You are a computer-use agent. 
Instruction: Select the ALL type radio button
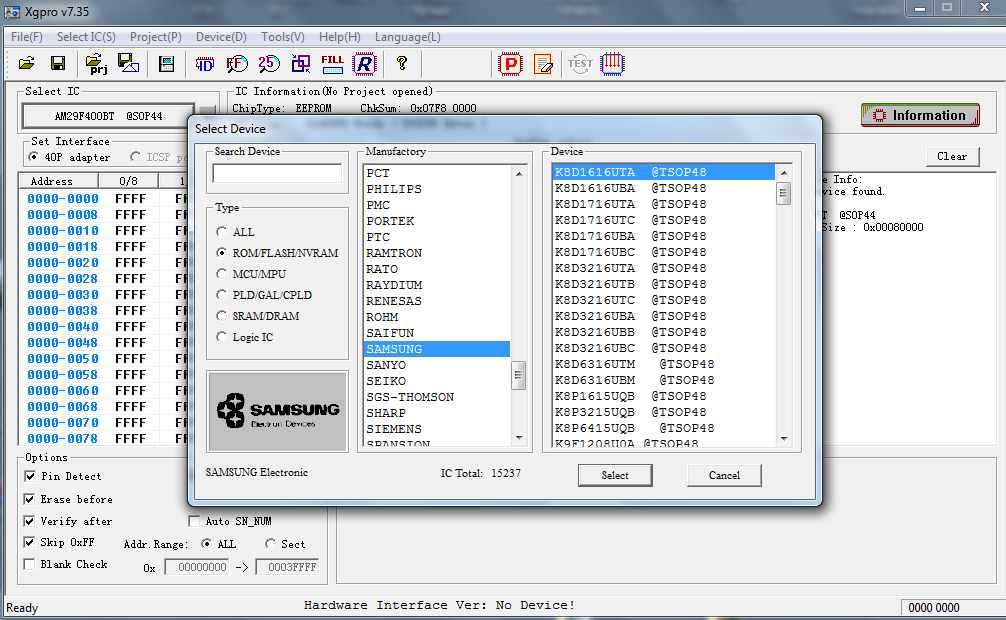tap(222, 232)
